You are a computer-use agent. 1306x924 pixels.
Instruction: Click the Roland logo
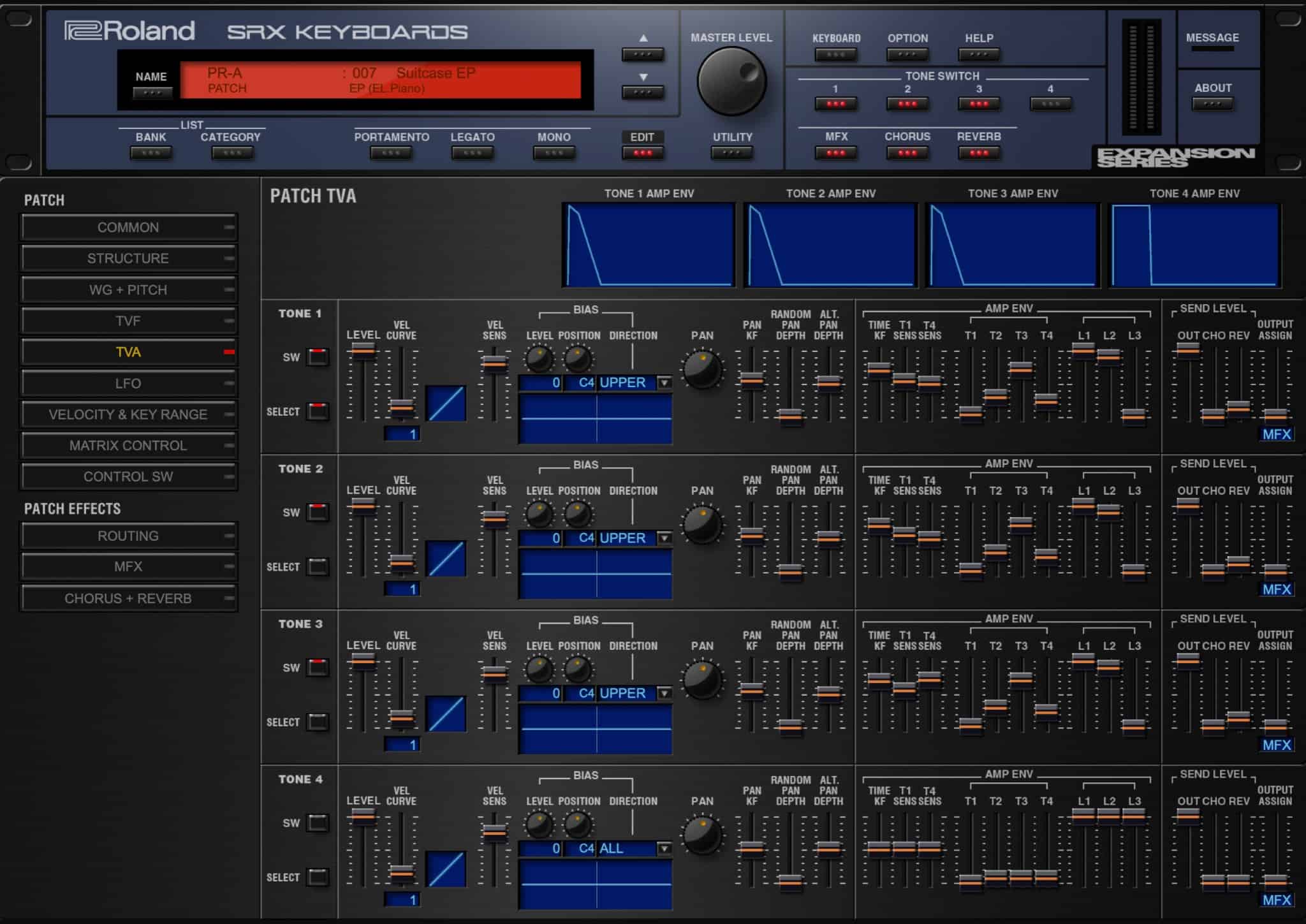(x=129, y=31)
